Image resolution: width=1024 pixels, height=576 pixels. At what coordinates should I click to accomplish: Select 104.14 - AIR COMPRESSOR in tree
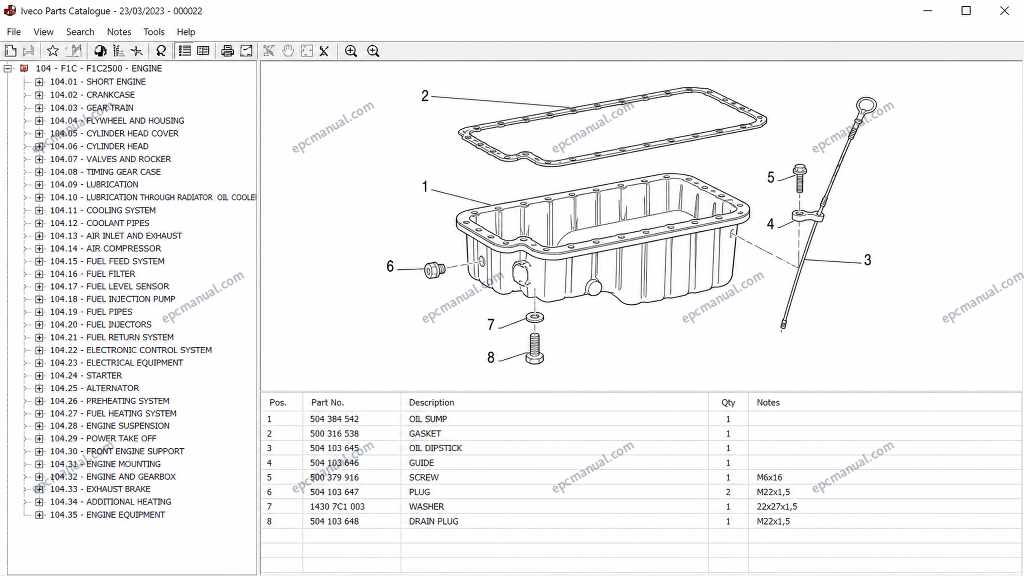[105, 248]
